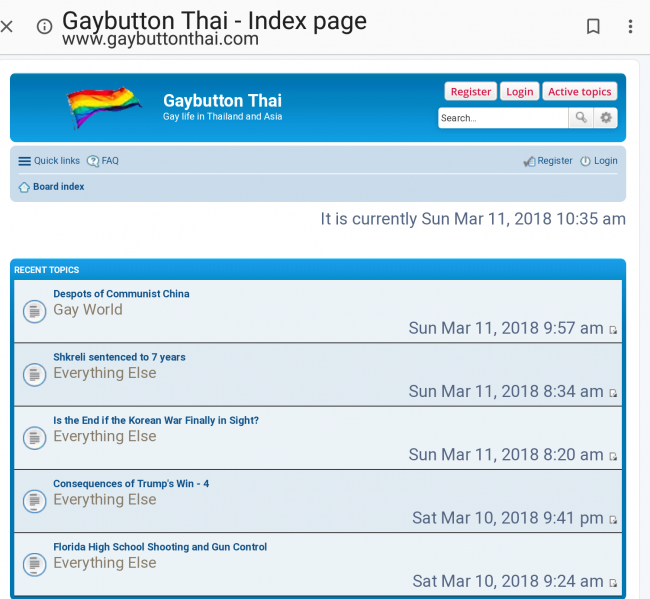Open Everything Else forum under Trump's Win topic

coord(105,500)
